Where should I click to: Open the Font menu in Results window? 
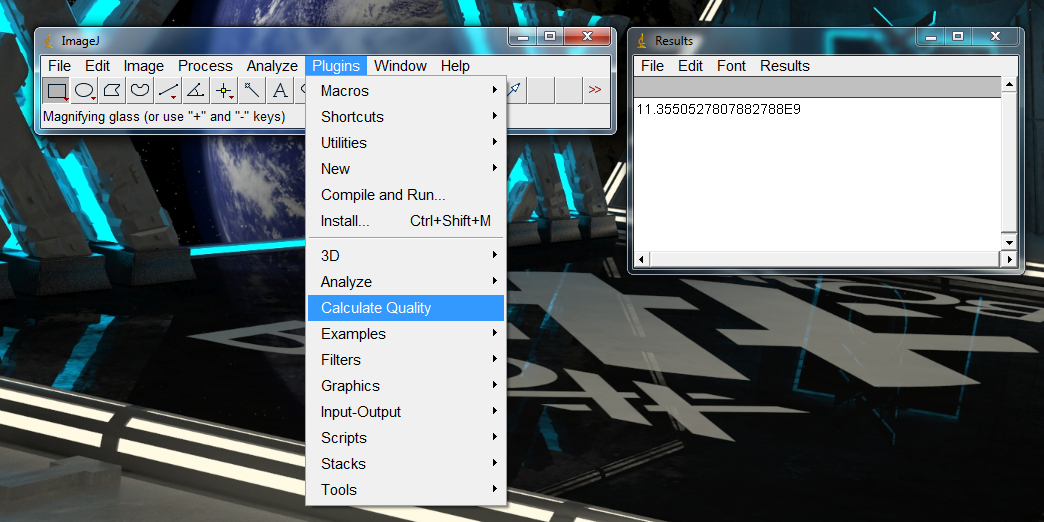(x=731, y=66)
